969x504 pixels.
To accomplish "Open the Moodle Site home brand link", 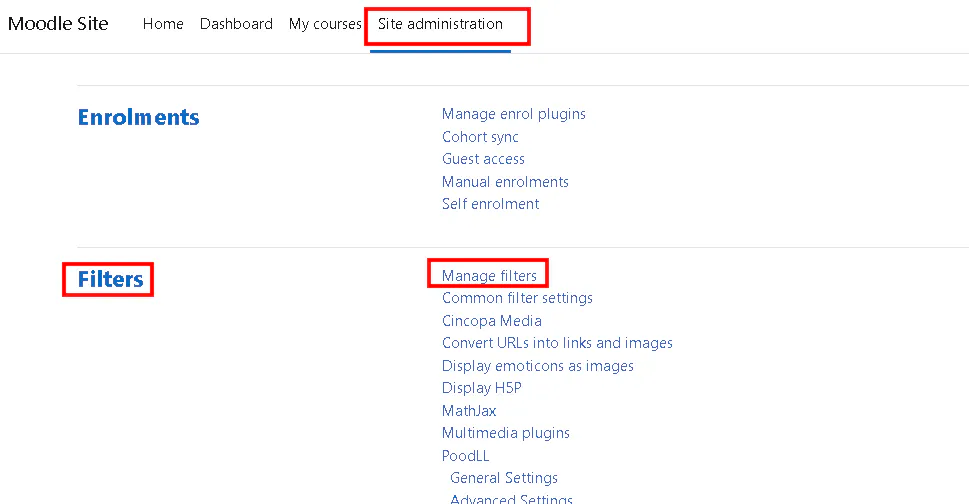I will coord(58,23).
